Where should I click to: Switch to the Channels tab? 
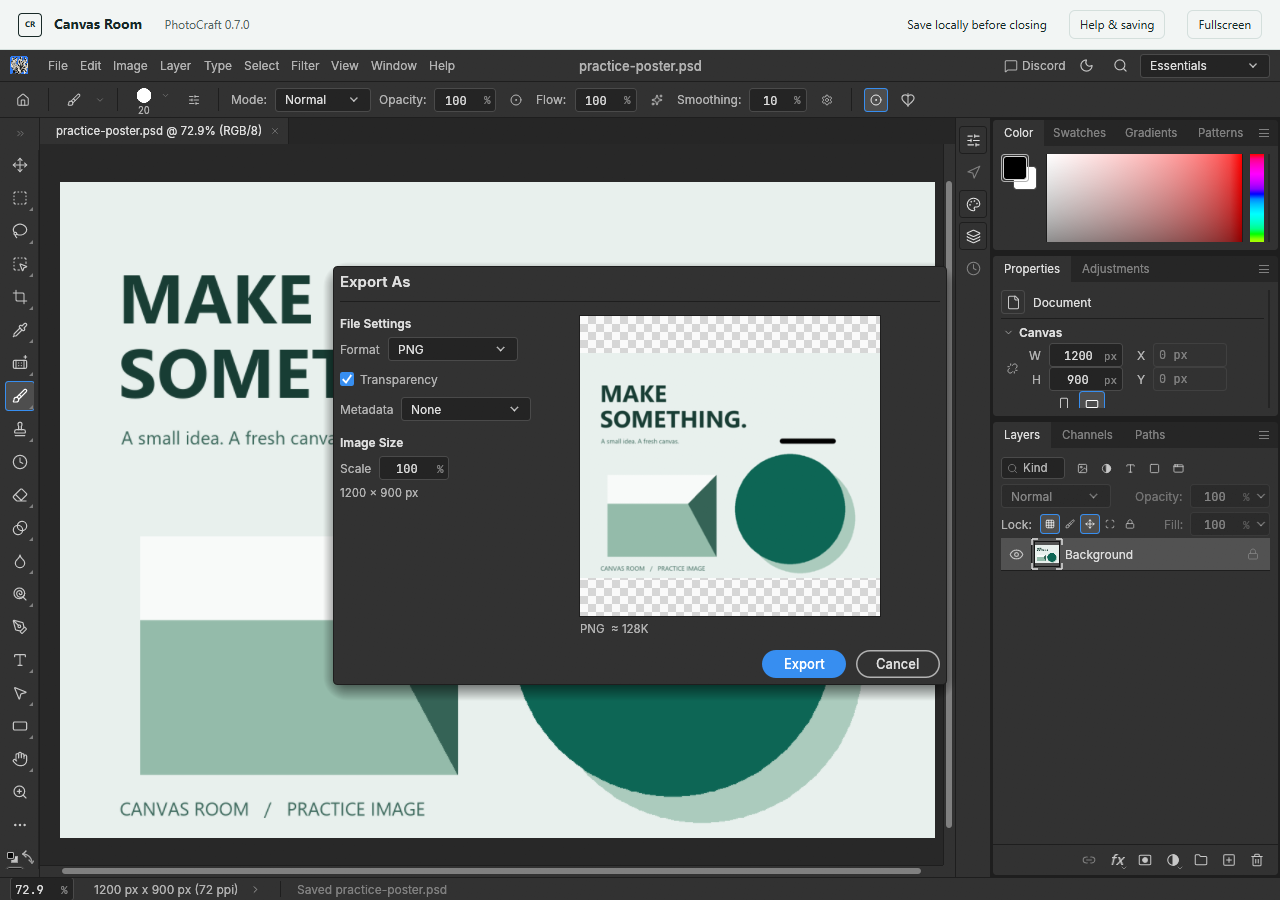tap(1087, 435)
